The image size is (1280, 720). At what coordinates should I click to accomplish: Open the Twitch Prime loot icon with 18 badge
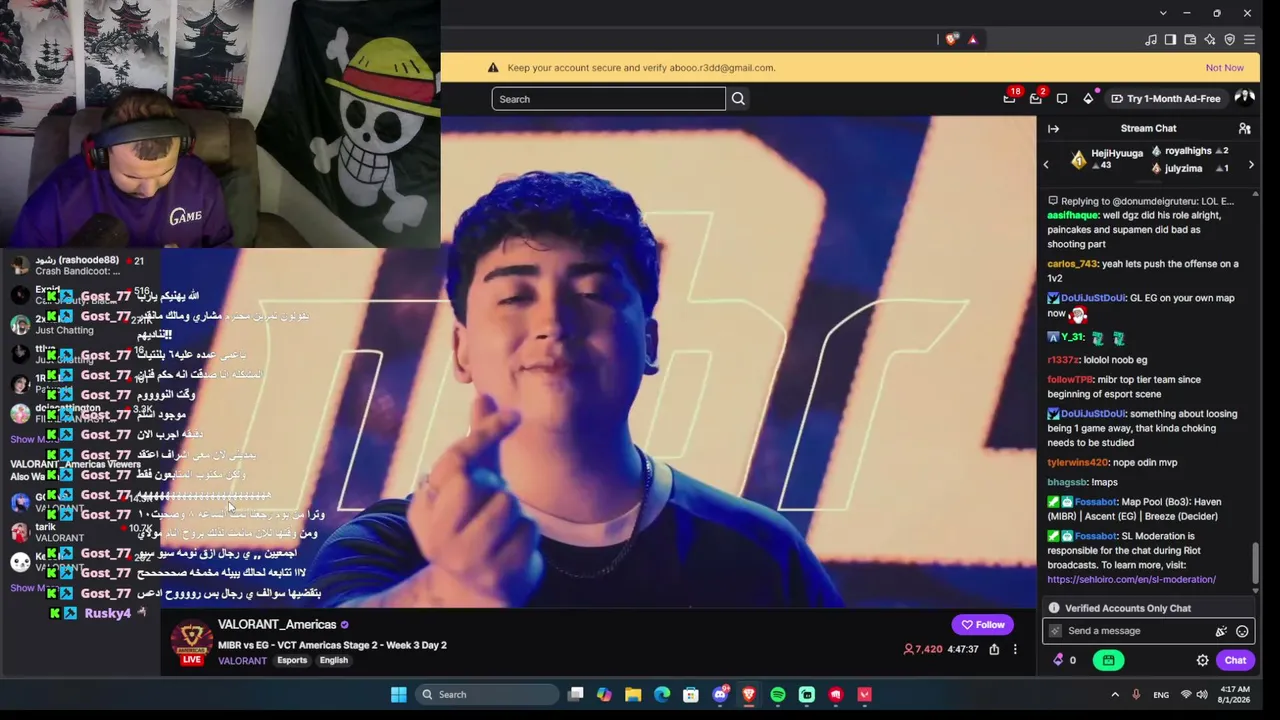(1010, 98)
